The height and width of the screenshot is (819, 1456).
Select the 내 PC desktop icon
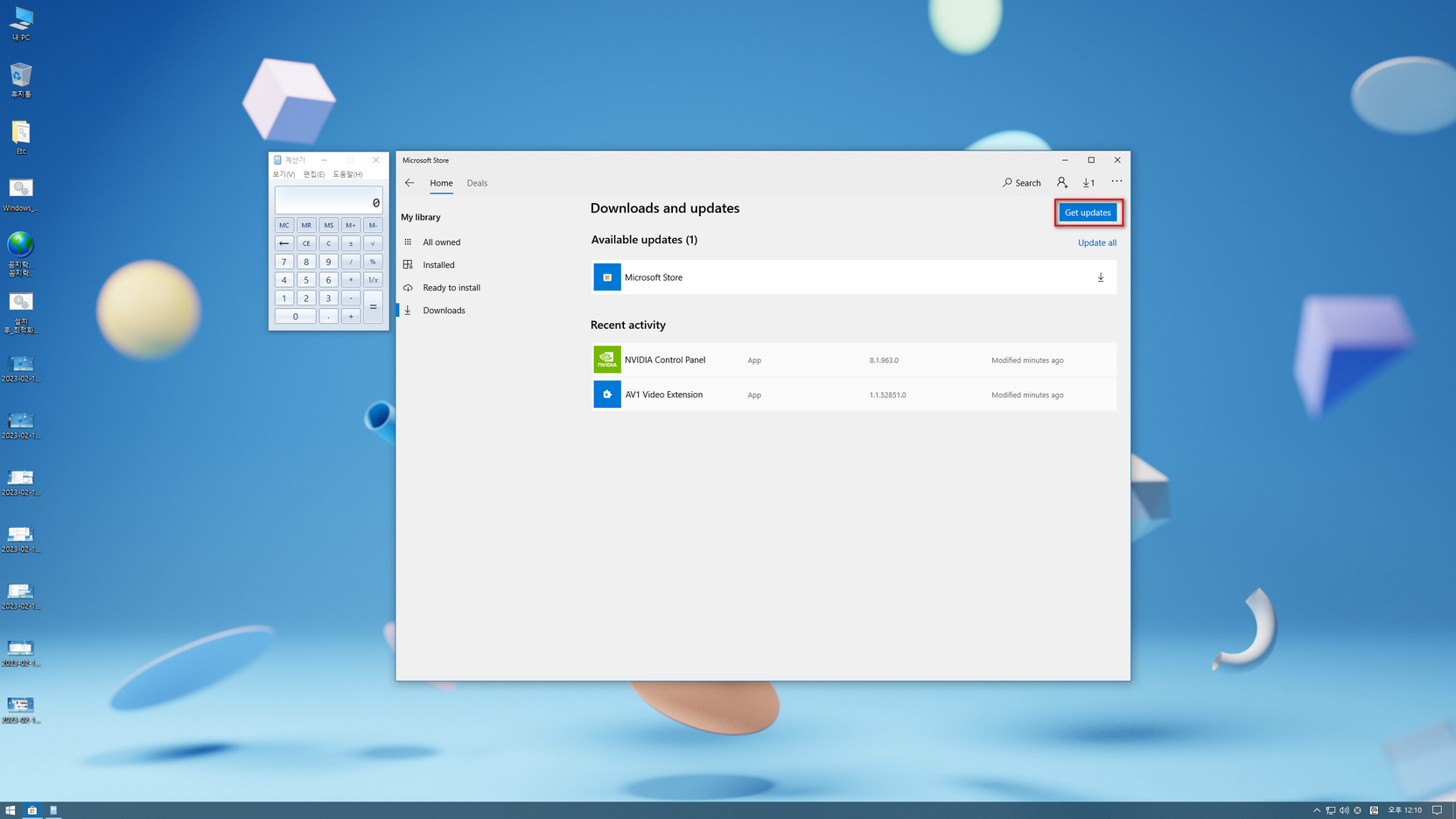click(21, 24)
